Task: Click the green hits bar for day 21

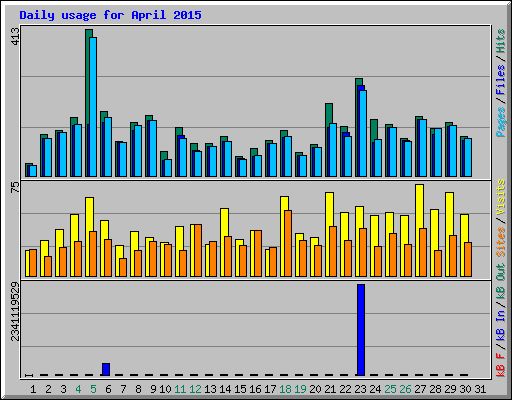Action: [327, 140]
